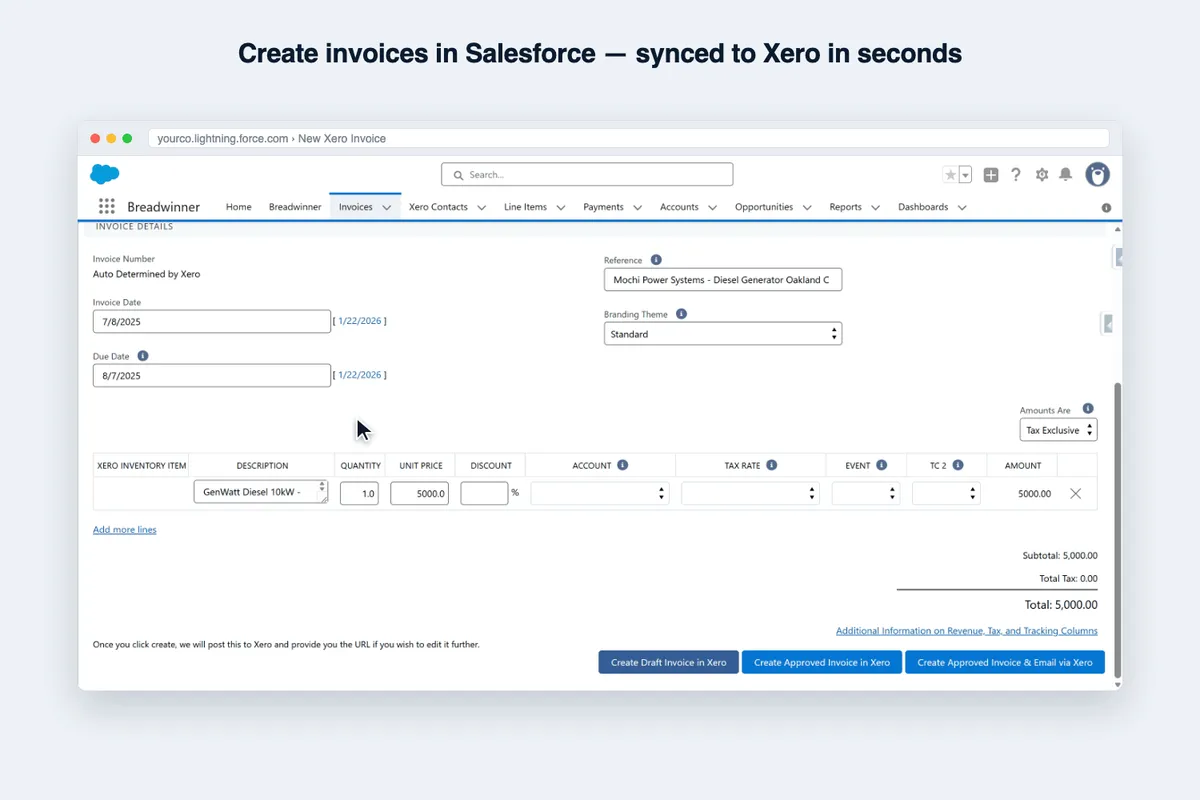
Task: Open the Branding Theme Standard dropdown
Action: (x=723, y=334)
